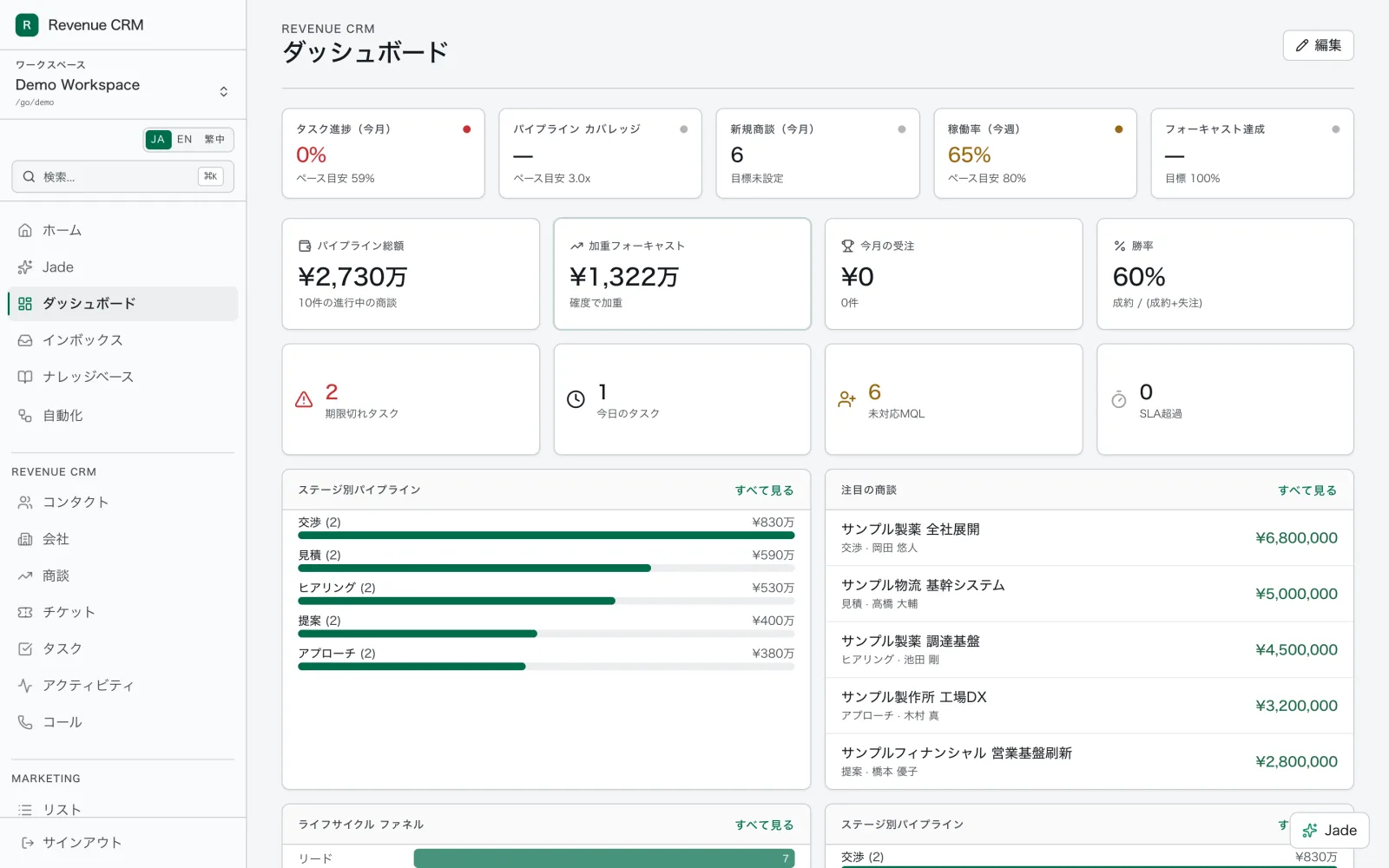Focus the 検索 search field
The height and width of the screenshot is (868, 1389).
point(122,176)
